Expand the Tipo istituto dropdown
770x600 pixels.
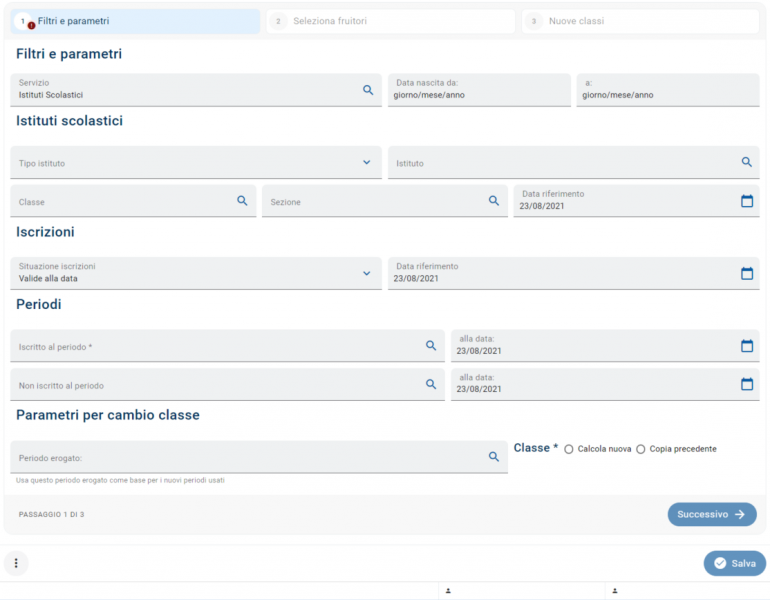[x=366, y=163]
